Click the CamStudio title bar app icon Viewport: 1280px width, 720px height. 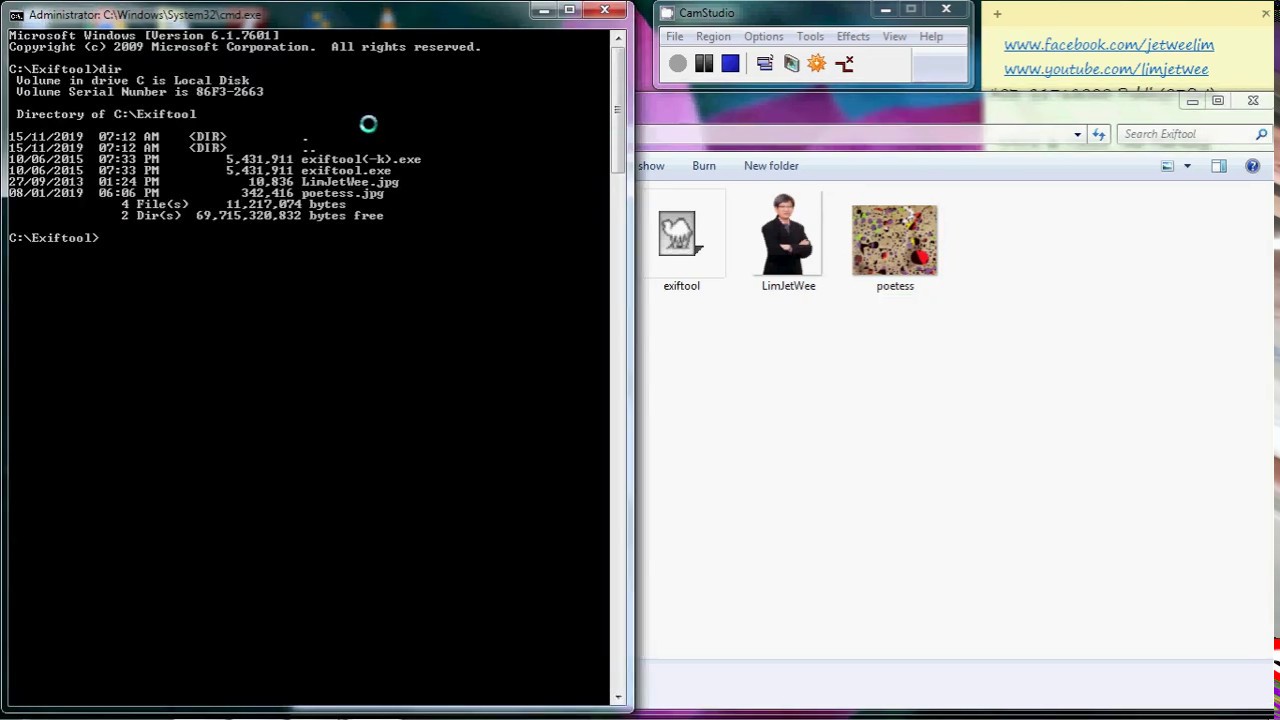click(667, 13)
